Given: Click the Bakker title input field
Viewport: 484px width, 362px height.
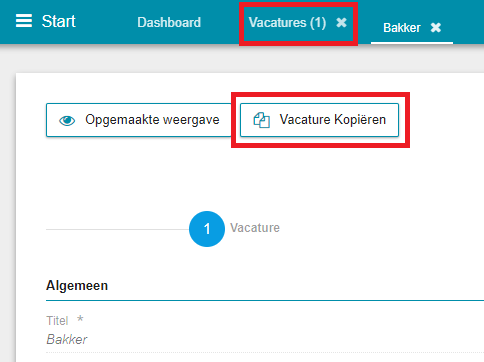Looking at the screenshot, I should [265, 340].
